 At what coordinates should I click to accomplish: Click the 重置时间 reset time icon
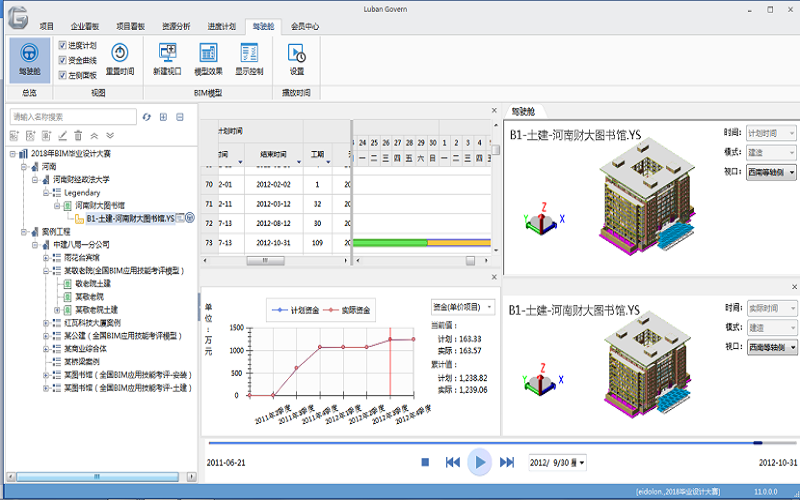click(120, 53)
